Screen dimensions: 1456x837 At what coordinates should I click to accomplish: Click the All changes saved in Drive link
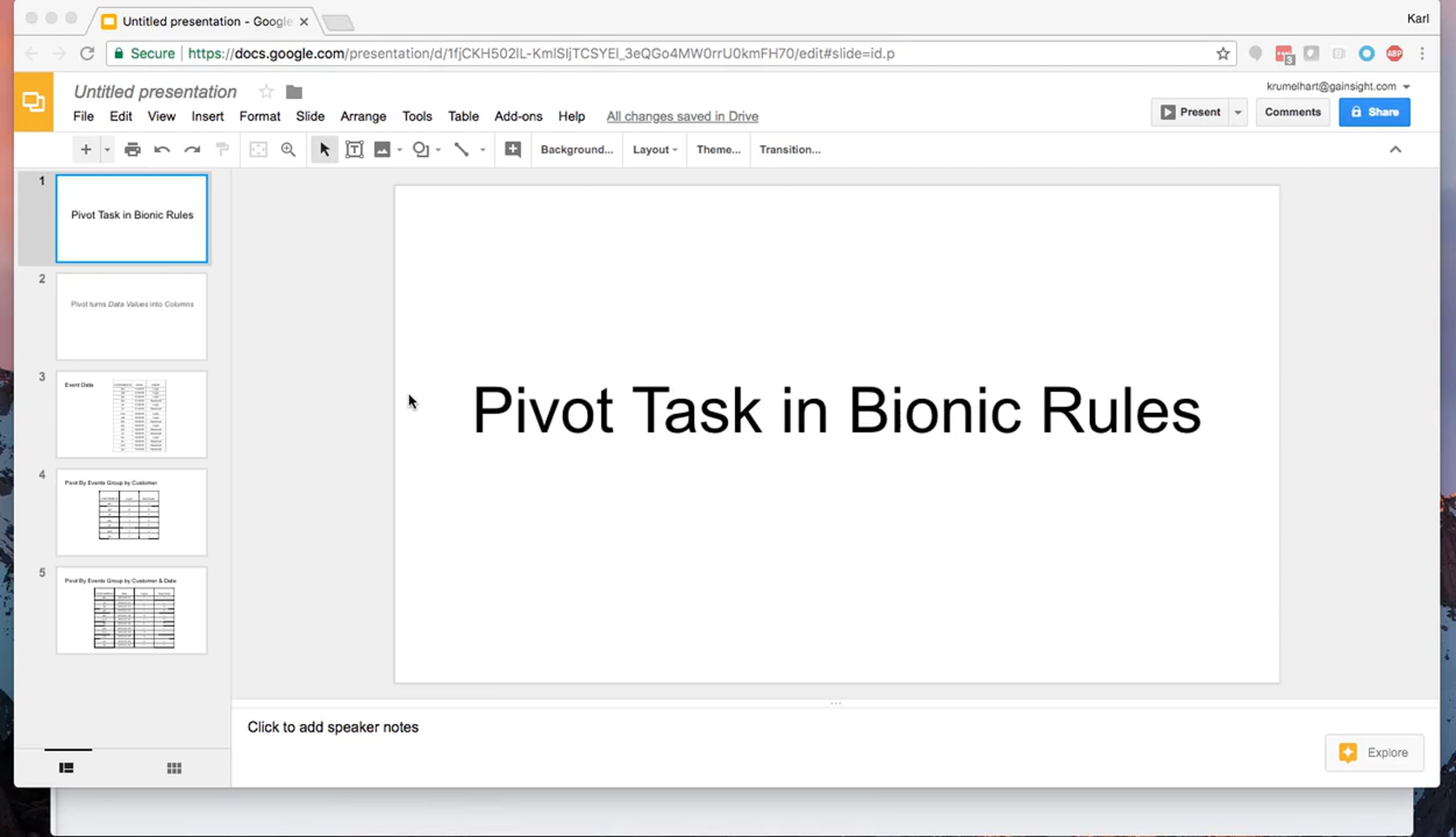click(682, 116)
